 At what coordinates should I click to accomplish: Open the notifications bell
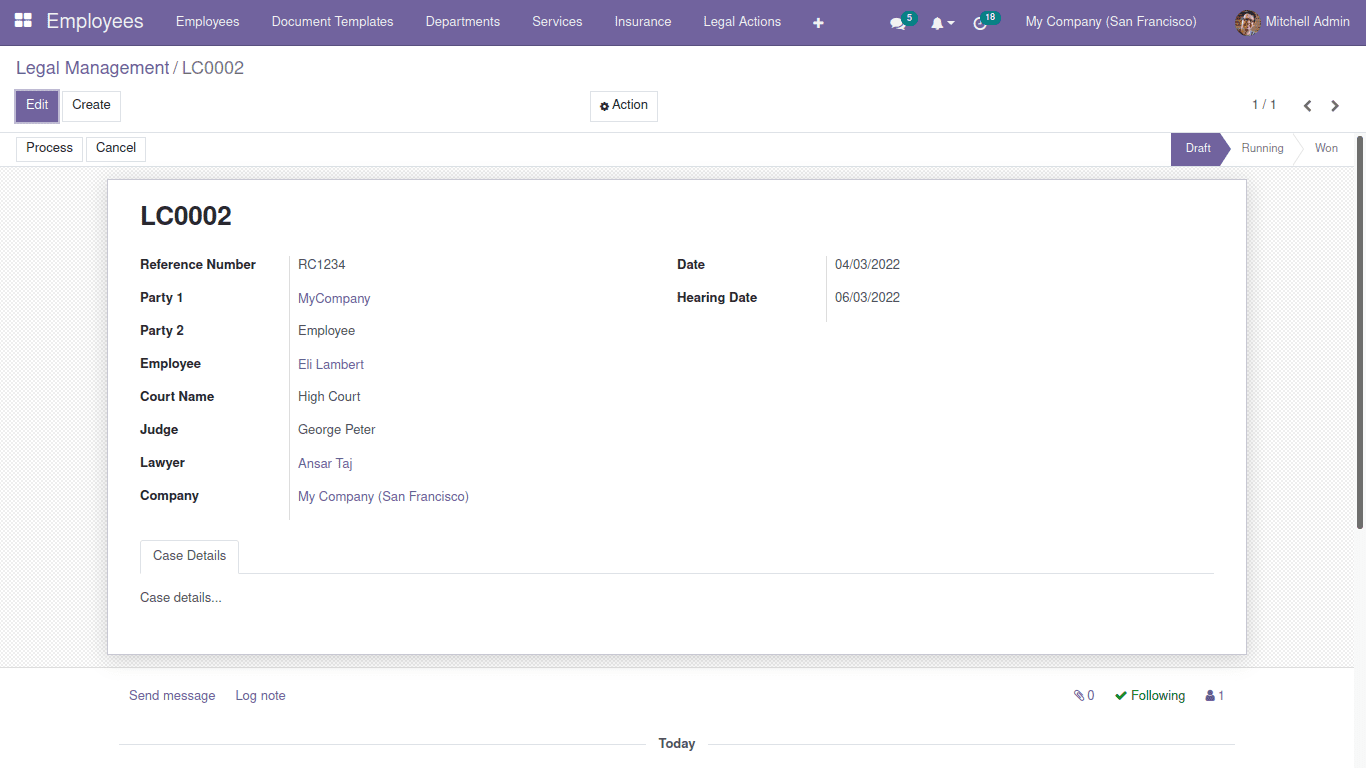coord(938,21)
